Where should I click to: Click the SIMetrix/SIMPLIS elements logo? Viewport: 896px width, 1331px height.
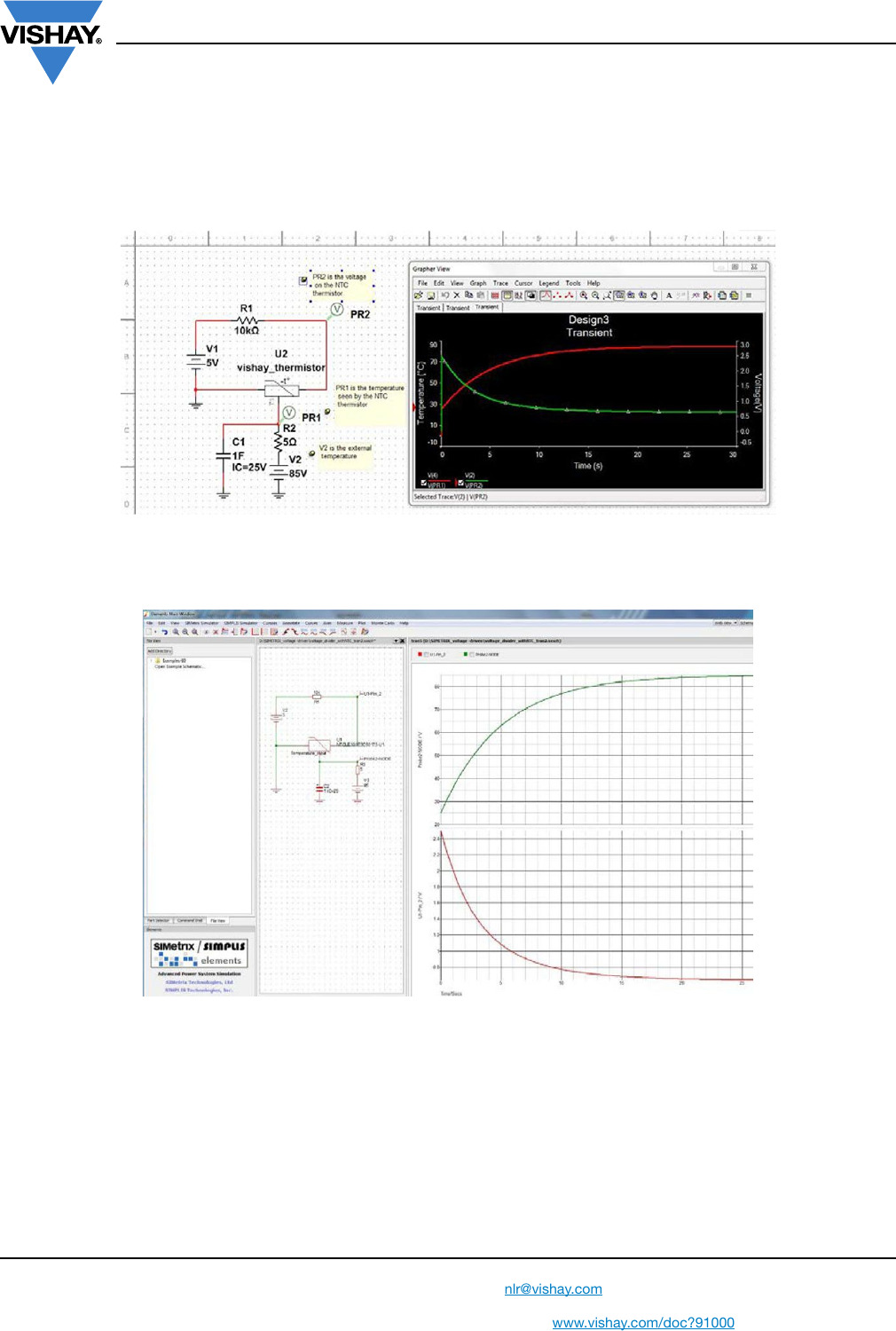click(199, 953)
